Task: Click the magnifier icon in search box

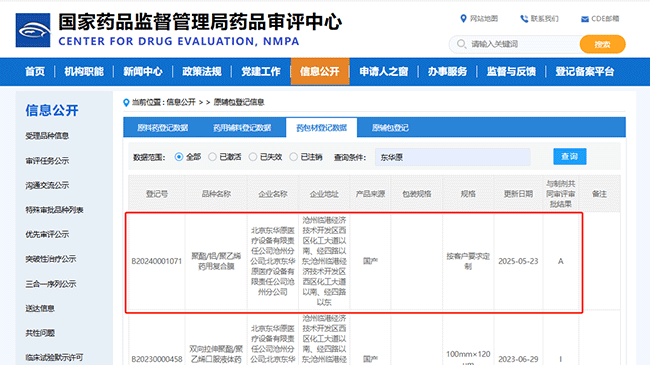Action: tap(461, 44)
